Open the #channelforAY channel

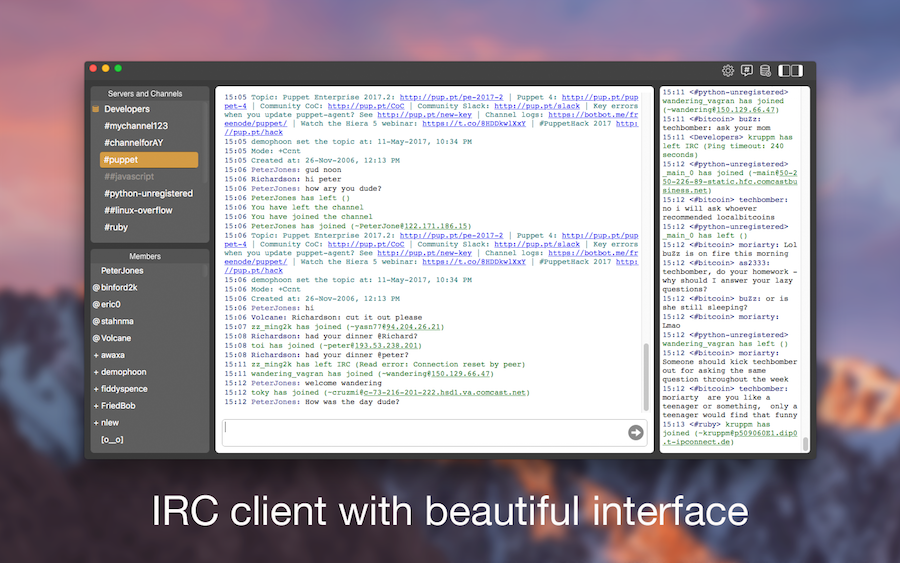pos(134,142)
